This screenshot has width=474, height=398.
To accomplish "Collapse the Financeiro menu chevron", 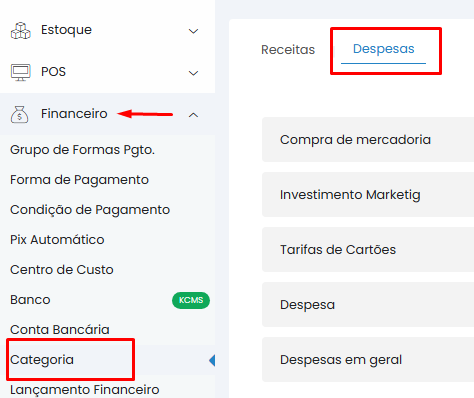I will [x=193, y=115].
